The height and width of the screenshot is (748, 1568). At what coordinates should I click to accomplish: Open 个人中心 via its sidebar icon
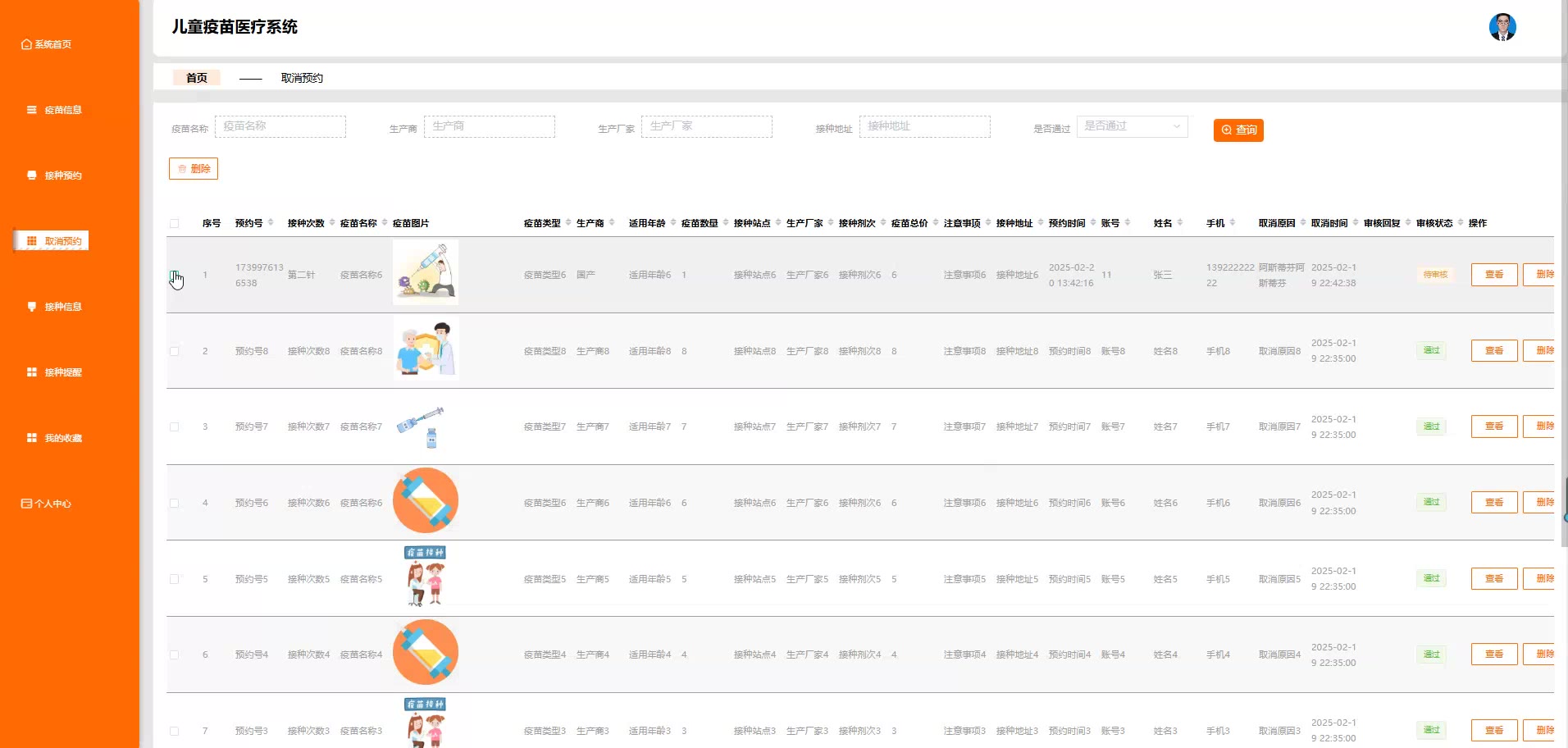(26, 504)
